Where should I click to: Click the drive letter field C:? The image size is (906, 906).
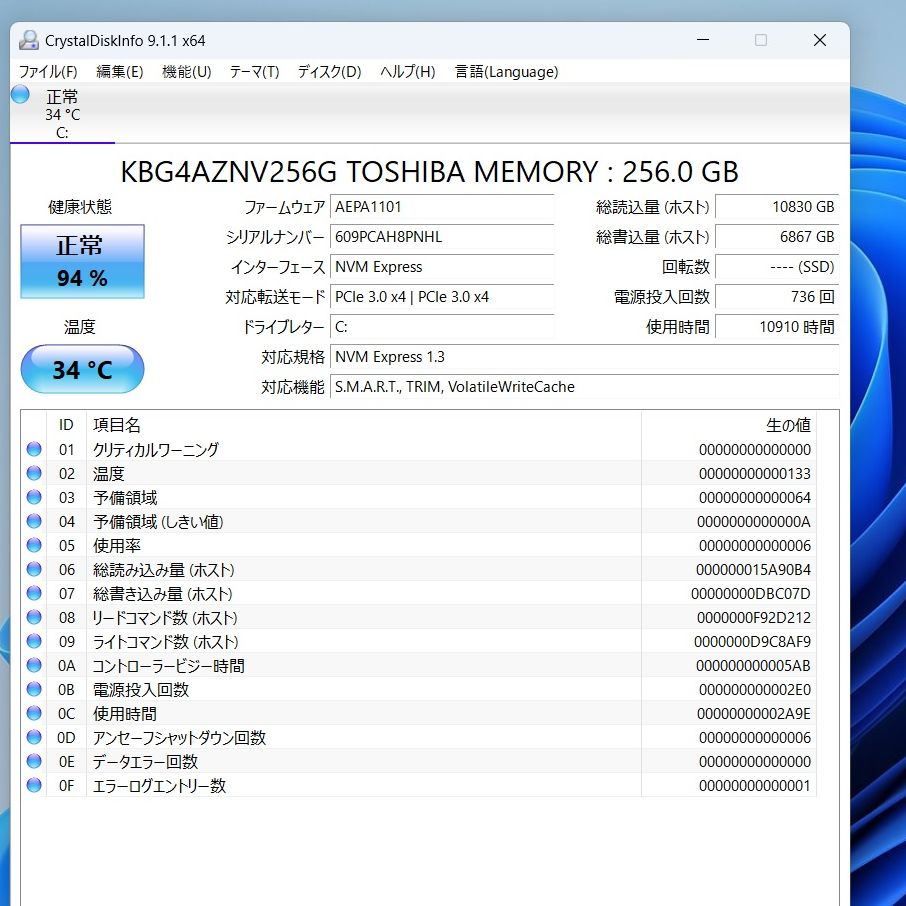click(x=442, y=327)
